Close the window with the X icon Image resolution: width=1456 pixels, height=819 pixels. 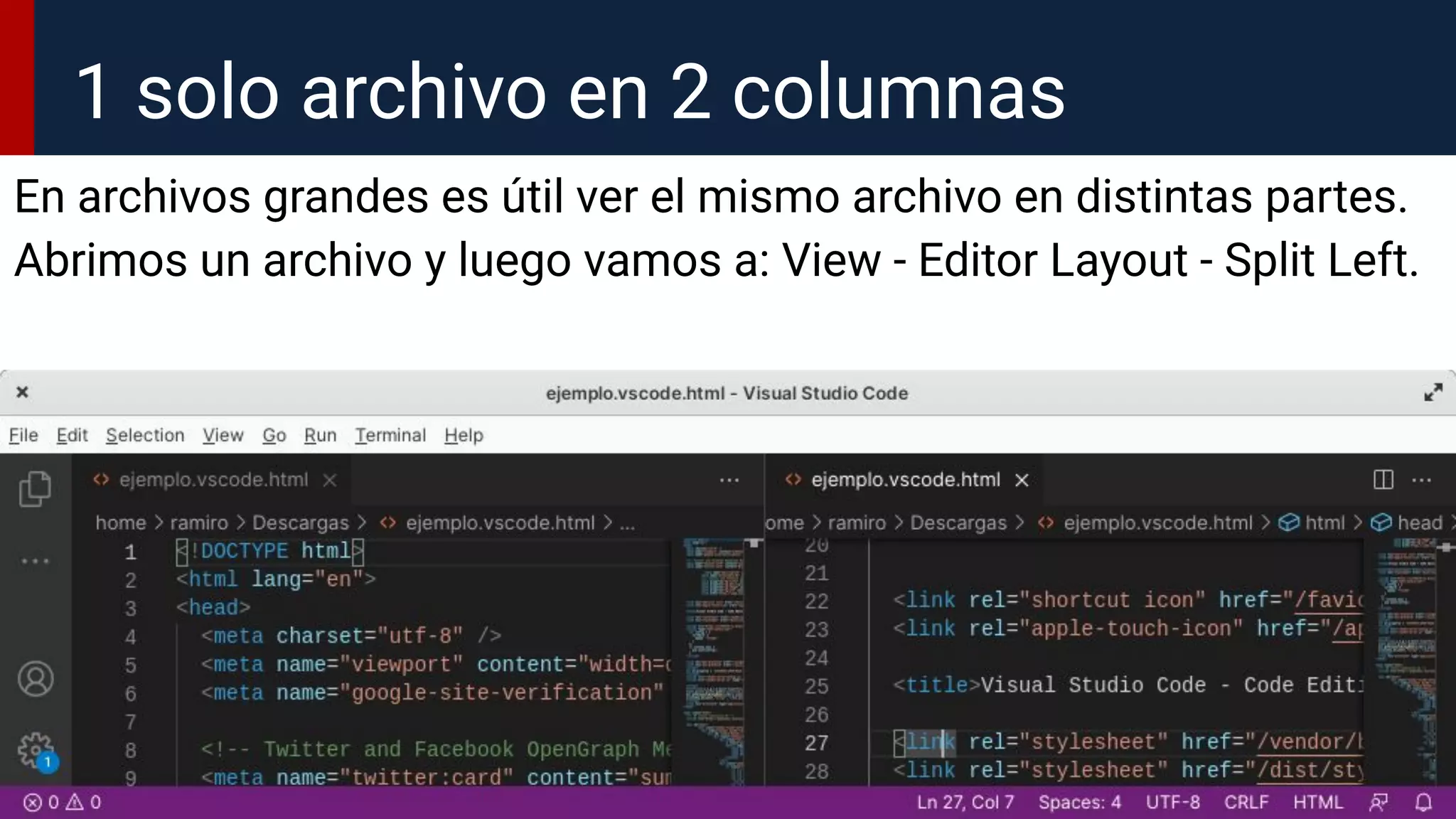[23, 392]
